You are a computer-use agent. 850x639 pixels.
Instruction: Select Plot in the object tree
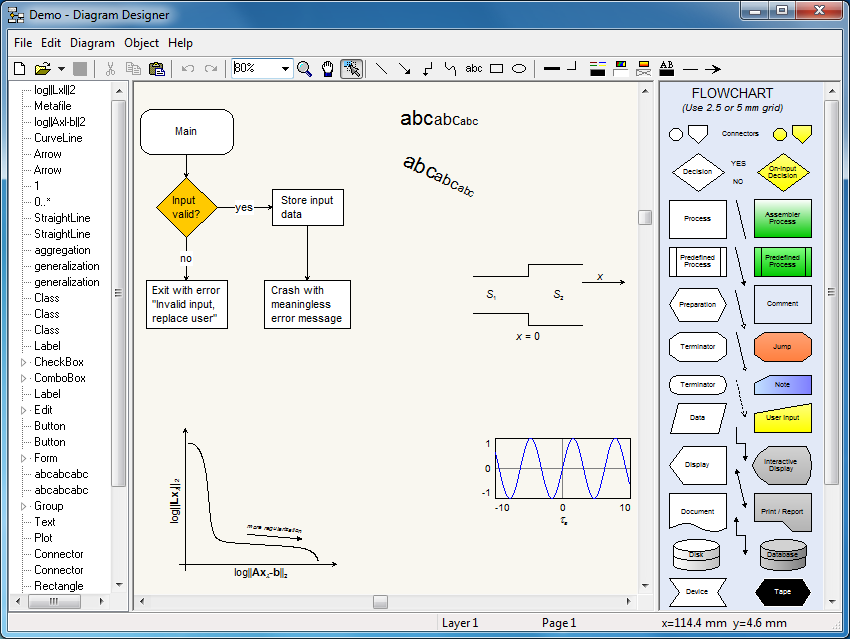pyautogui.click(x=43, y=538)
